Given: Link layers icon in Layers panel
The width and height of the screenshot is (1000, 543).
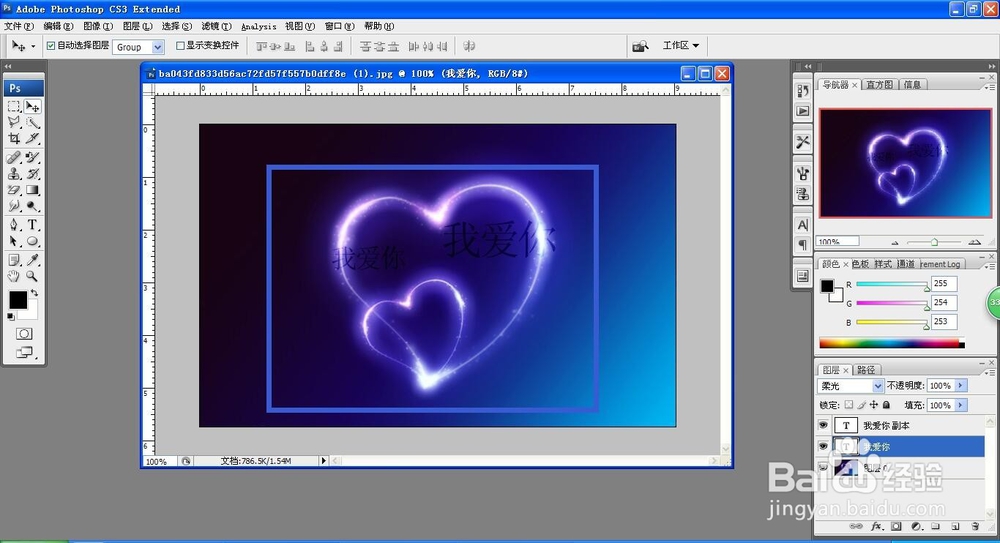Looking at the screenshot, I should point(857,526).
